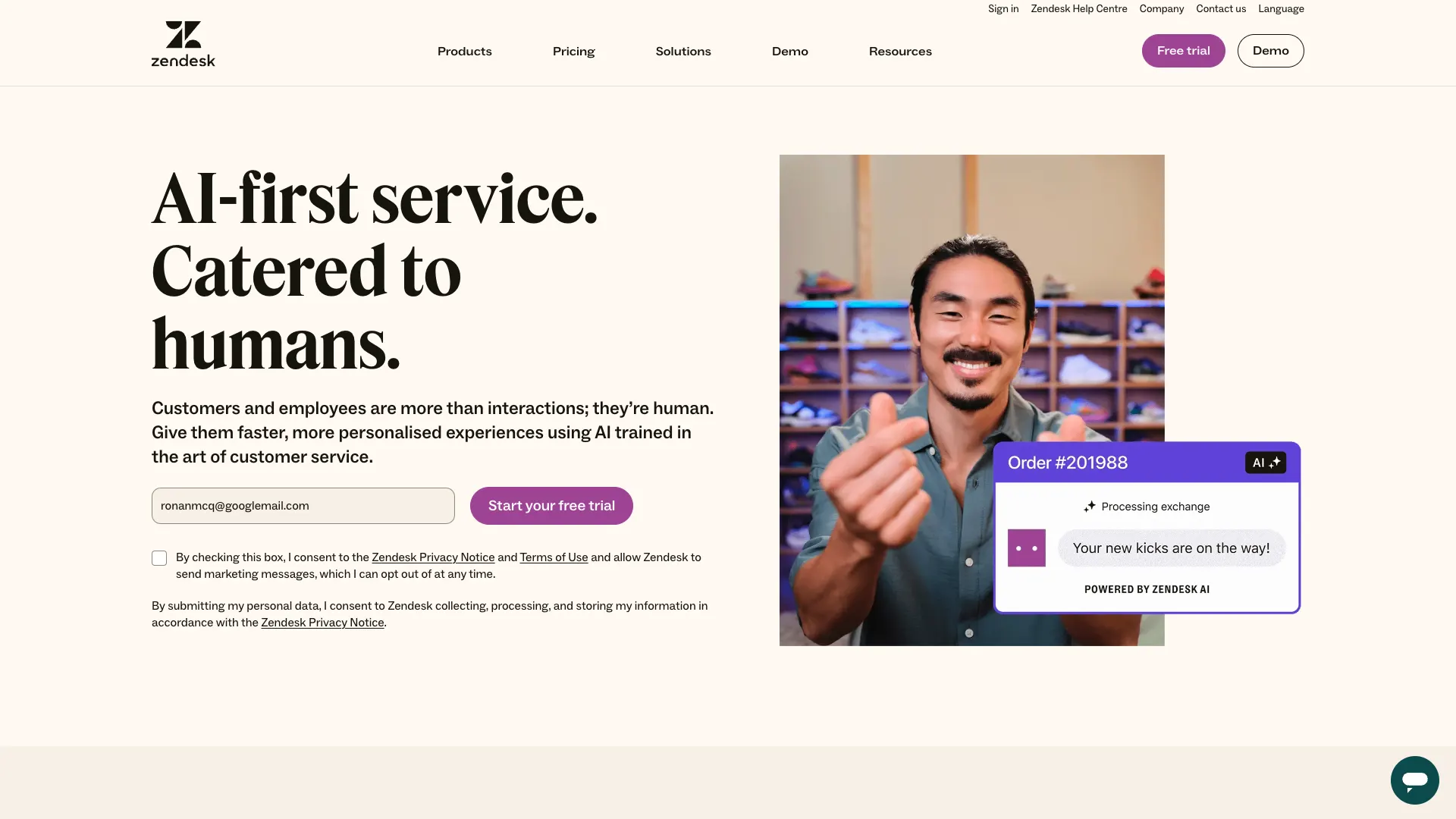Open the Sign in link
The image size is (1456, 819).
tap(1003, 9)
